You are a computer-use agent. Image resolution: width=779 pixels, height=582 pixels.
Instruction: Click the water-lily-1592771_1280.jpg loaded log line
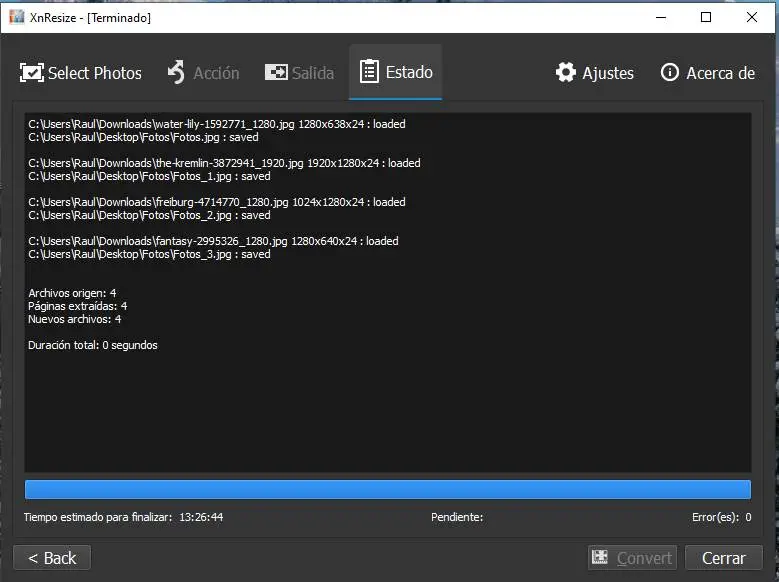[217, 124]
